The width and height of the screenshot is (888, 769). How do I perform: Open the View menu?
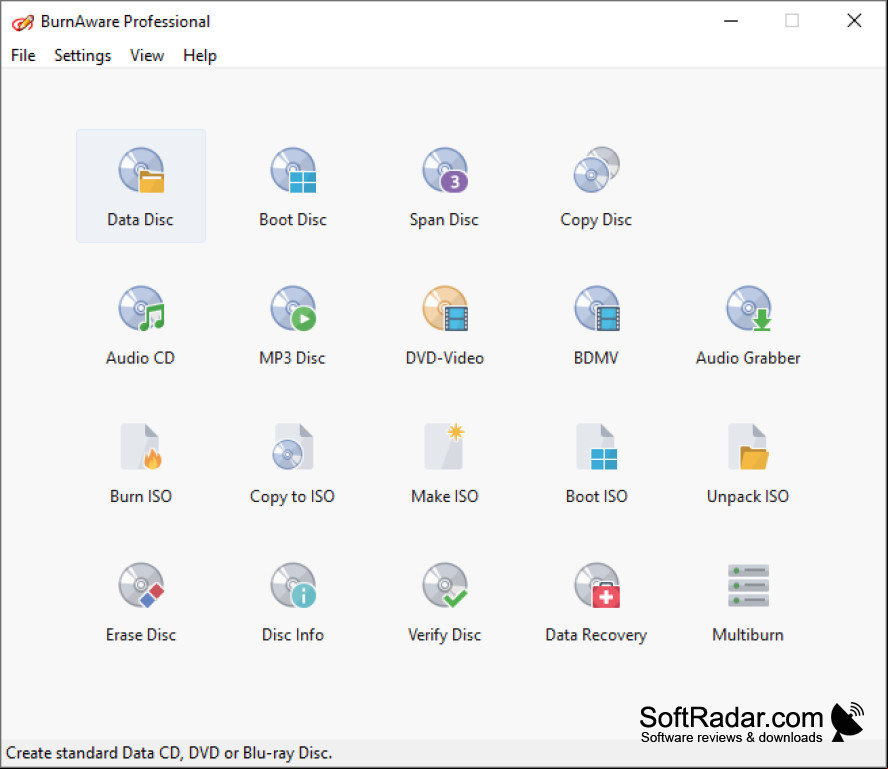click(x=147, y=55)
